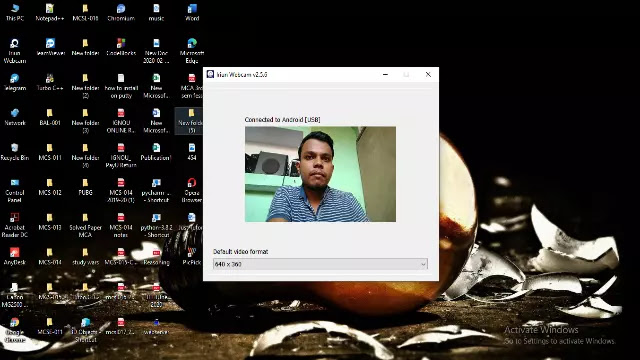Viewport: 640px width, 360px height.
Task: Select the Publication1 file icon
Action: [x=156, y=152]
